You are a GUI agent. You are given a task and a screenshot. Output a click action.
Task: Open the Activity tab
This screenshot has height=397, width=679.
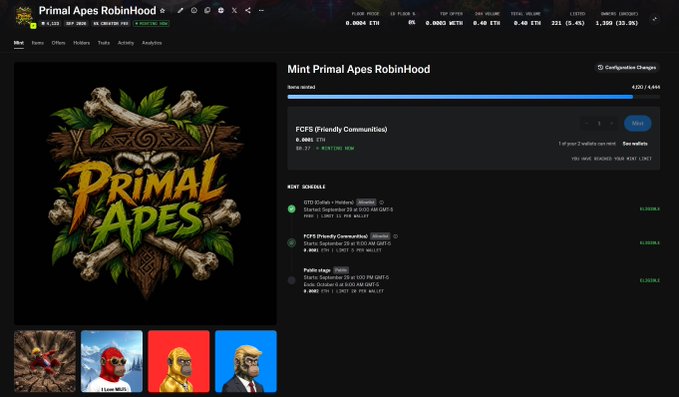click(x=126, y=43)
